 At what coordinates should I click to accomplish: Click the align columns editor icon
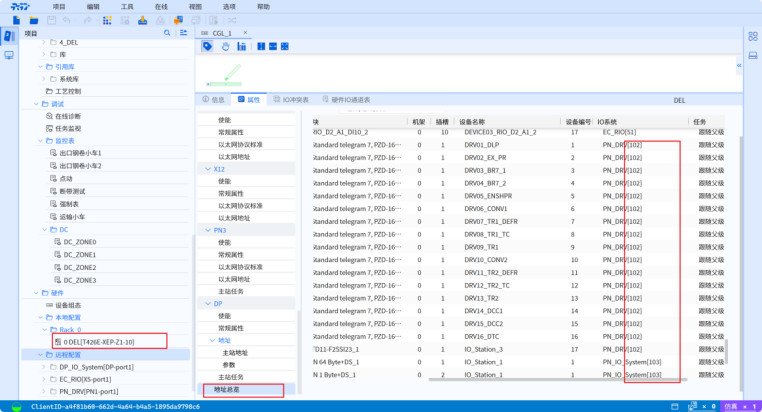pyautogui.click(x=241, y=46)
